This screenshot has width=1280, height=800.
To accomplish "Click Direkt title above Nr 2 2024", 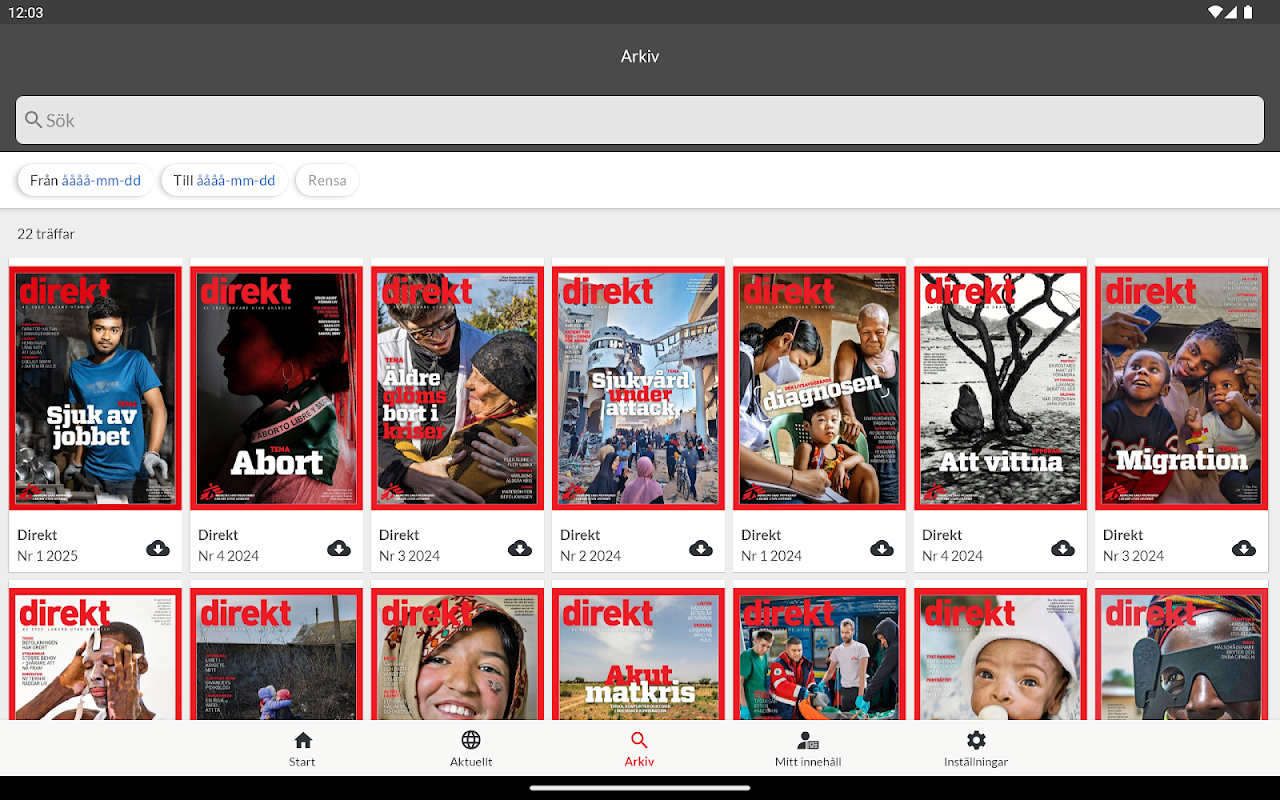I will click(x=580, y=535).
